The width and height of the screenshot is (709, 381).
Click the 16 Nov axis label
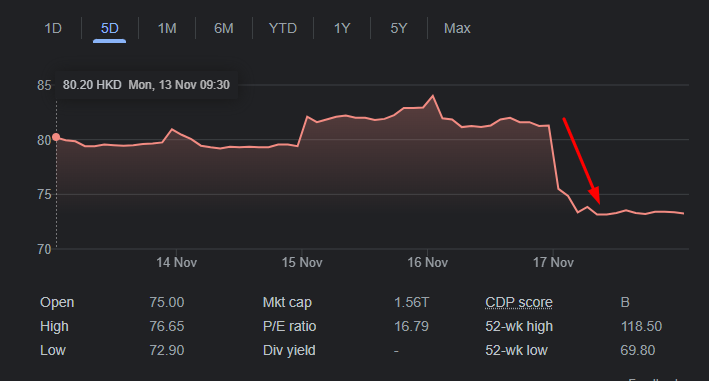pos(427,263)
